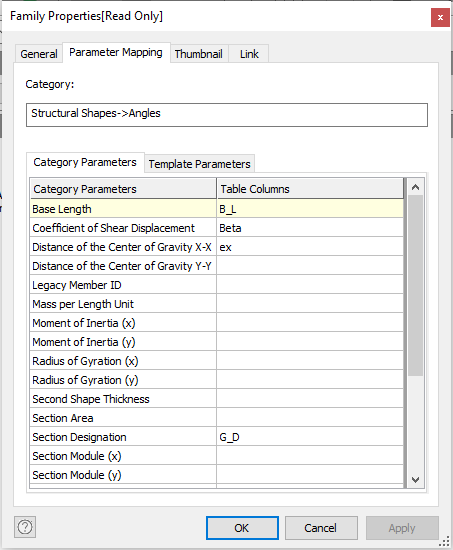Viewport: 453px width, 550px height.
Task: Close the Family Properties dialog
Action: [x=440, y=17]
